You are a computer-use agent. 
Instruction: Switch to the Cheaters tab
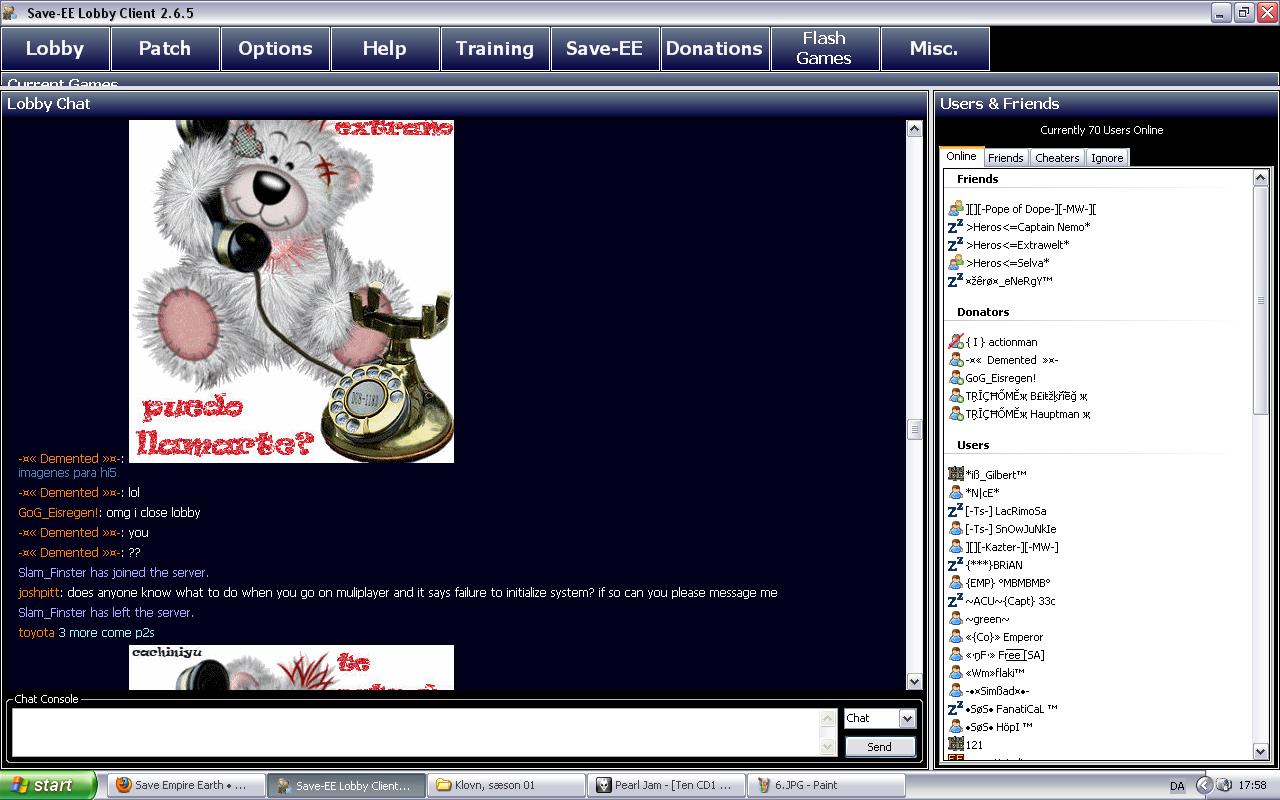click(1057, 158)
